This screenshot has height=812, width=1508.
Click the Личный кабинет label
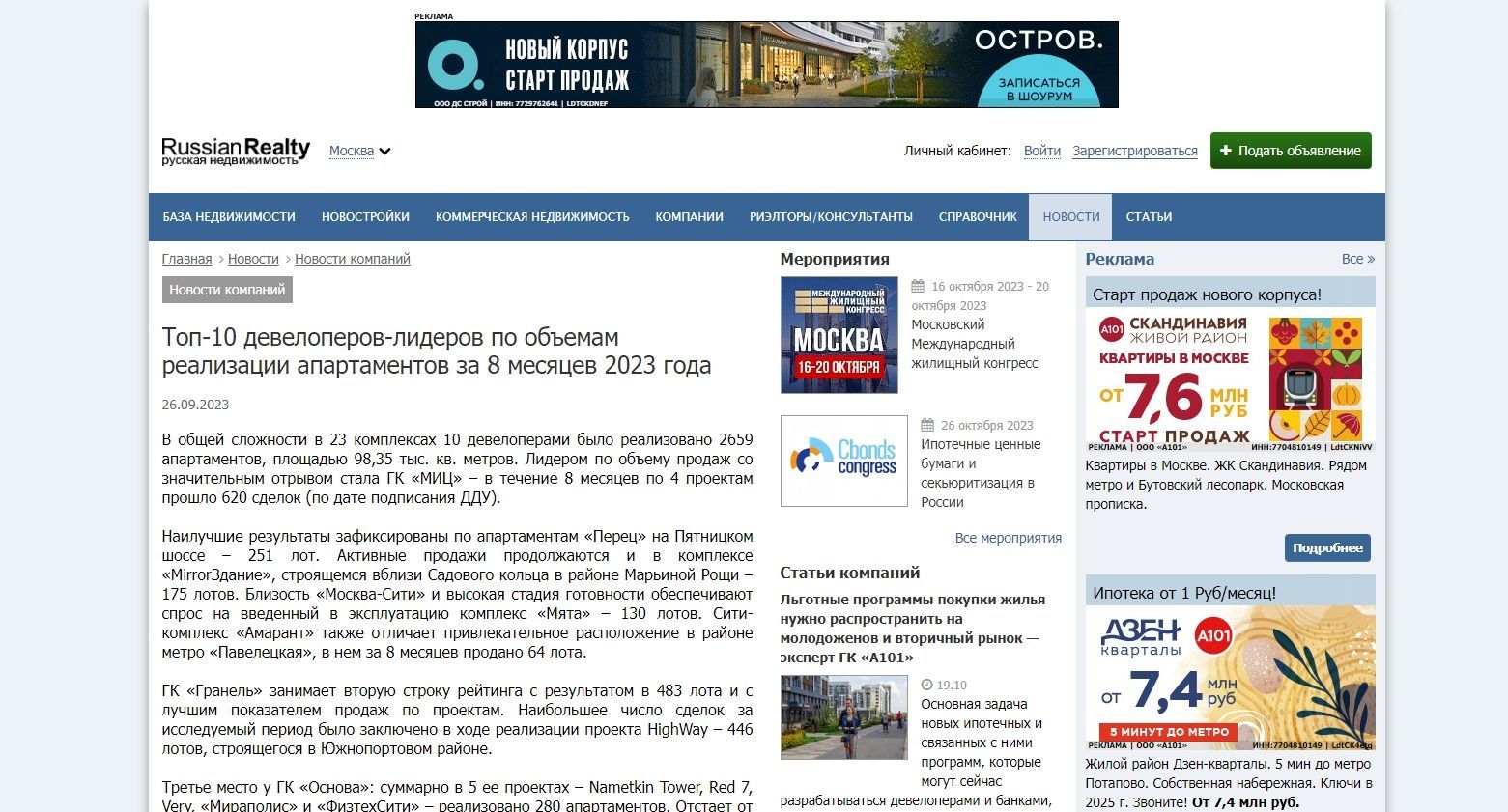point(957,151)
